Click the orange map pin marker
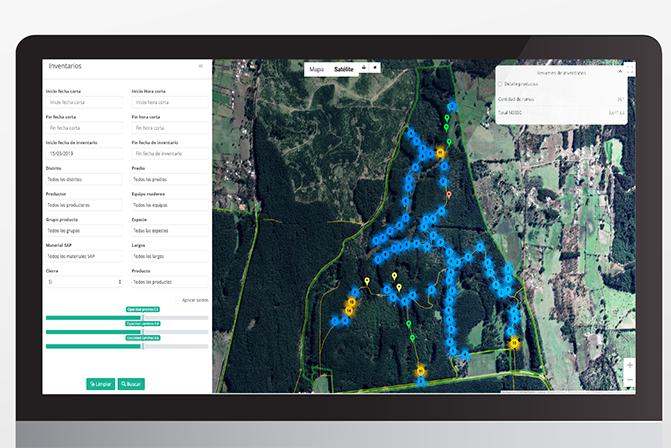Image resolution: width=671 pixels, height=448 pixels. [449, 194]
